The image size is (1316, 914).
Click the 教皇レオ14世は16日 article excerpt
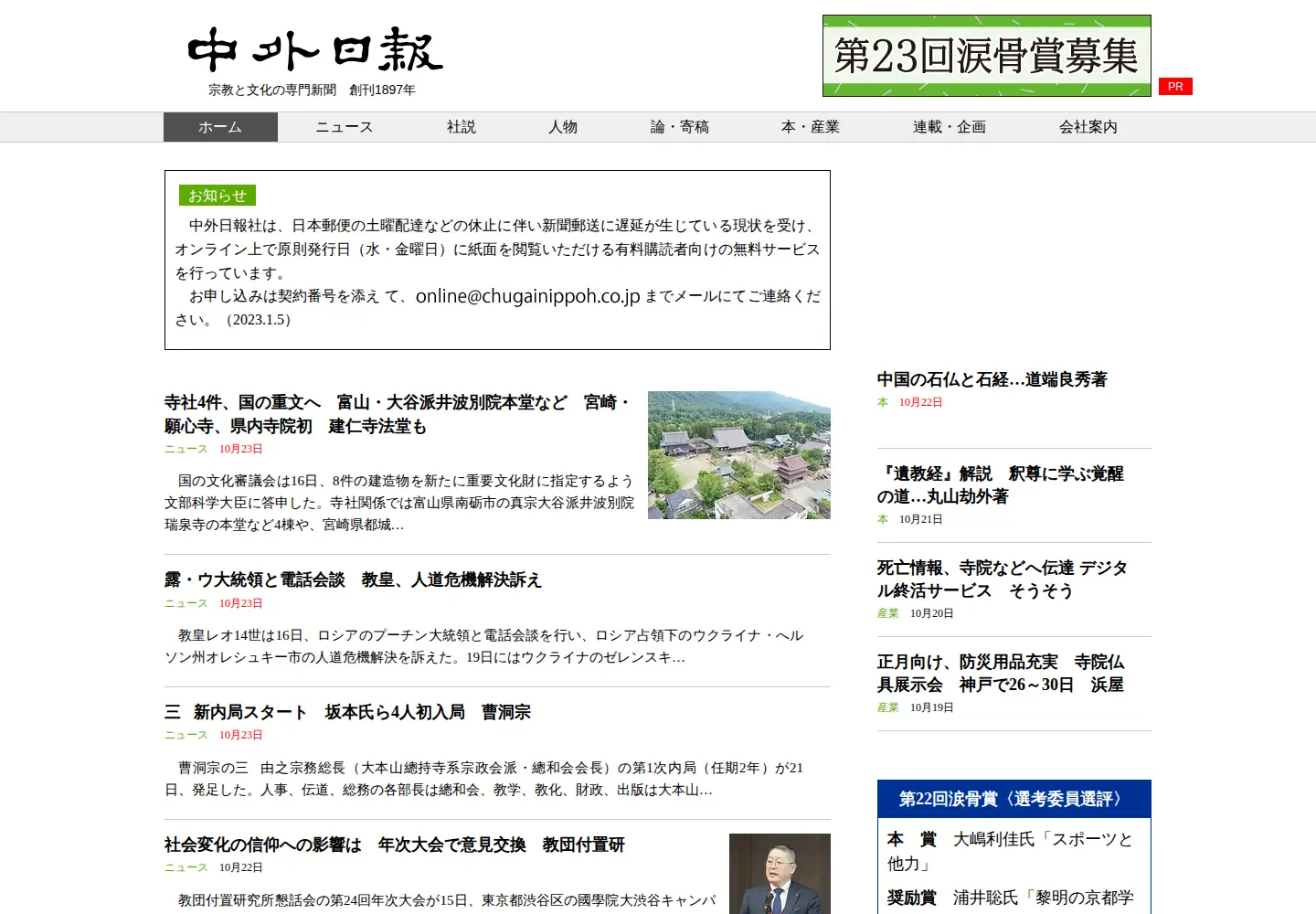[484, 646]
